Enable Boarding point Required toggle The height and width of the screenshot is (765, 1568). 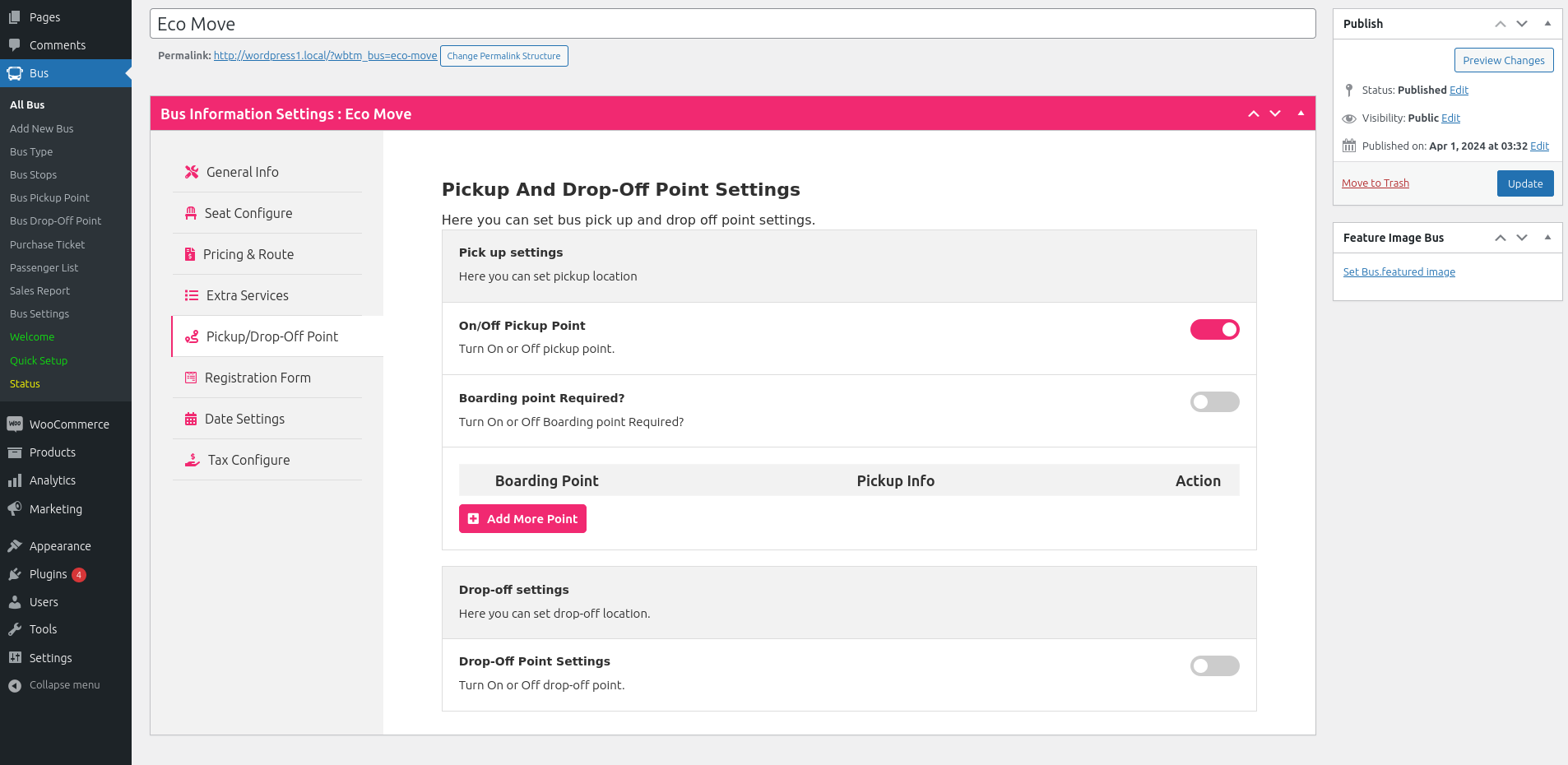pyautogui.click(x=1214, y=401)
